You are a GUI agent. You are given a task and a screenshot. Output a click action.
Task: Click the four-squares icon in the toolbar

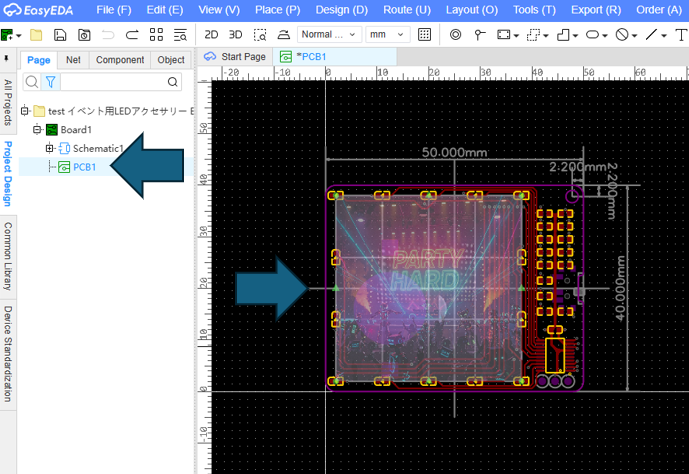(156, 34)
